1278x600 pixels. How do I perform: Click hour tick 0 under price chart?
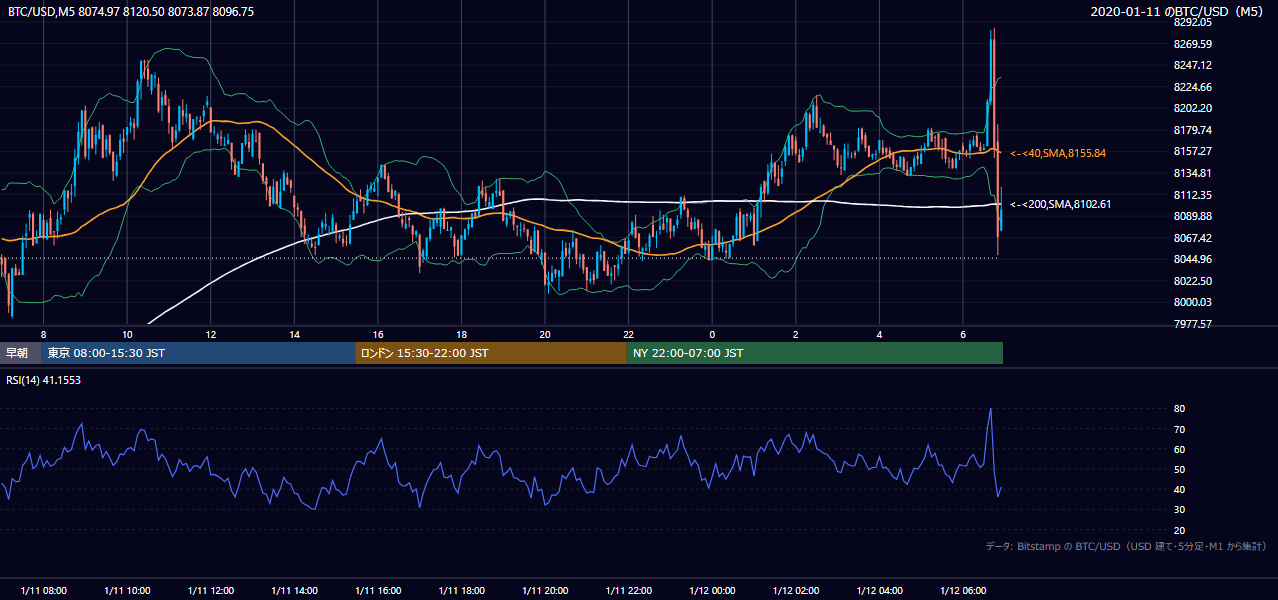coord(712,334)
